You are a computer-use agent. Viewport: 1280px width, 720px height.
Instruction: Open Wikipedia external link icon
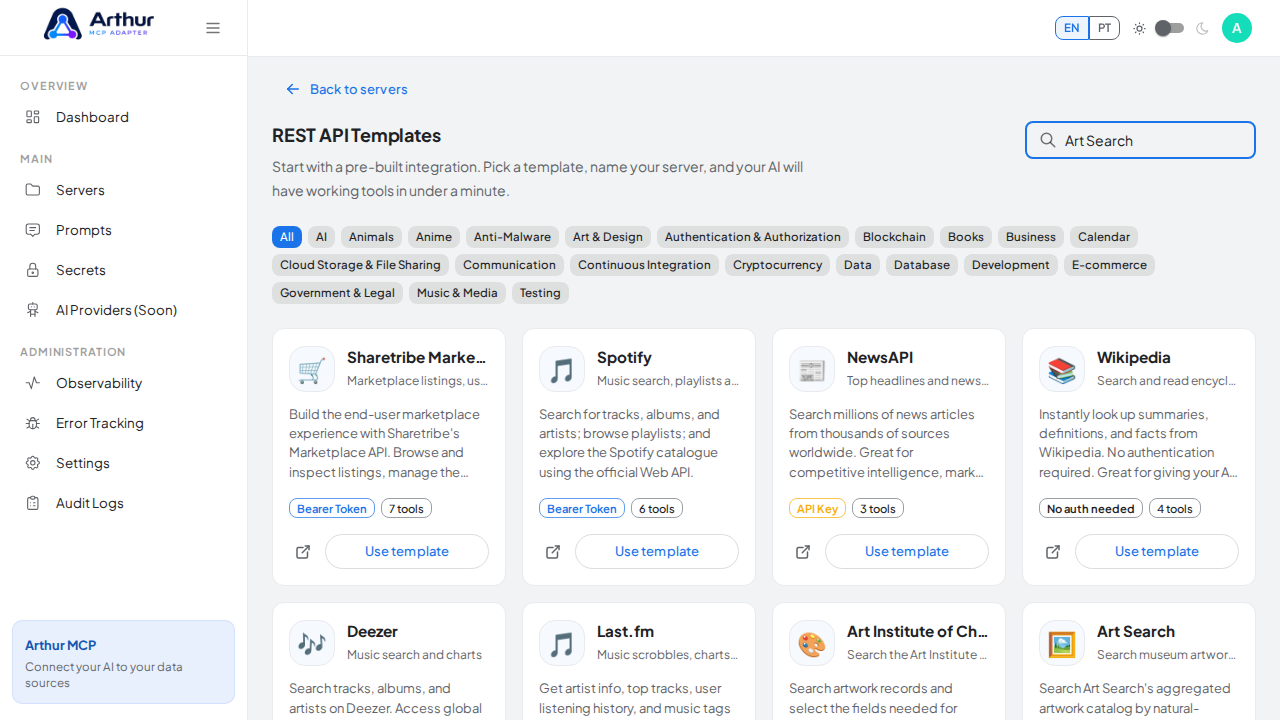(1053, 552)
